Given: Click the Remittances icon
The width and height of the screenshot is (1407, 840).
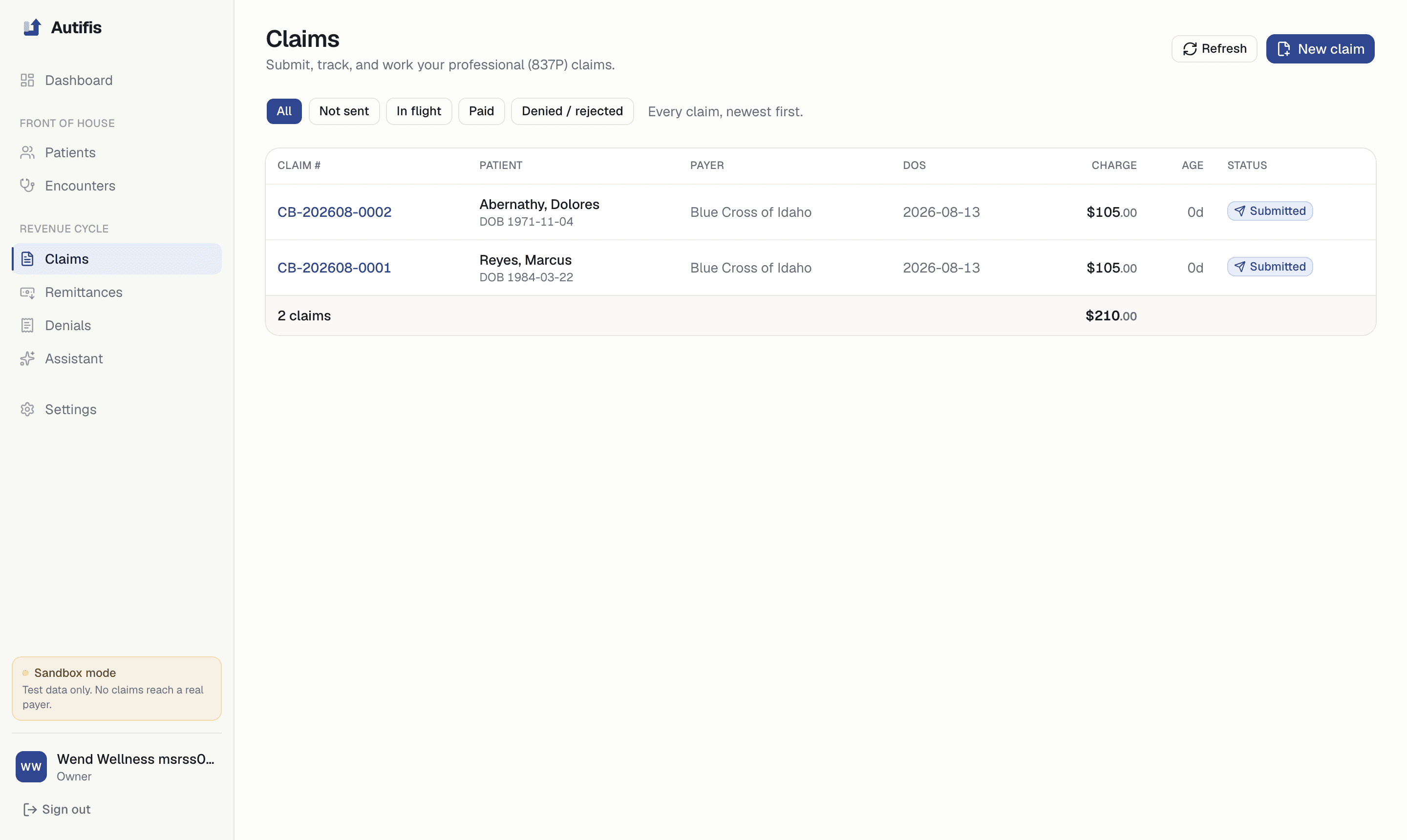Looking at the screenshot, I should [27, 293].
